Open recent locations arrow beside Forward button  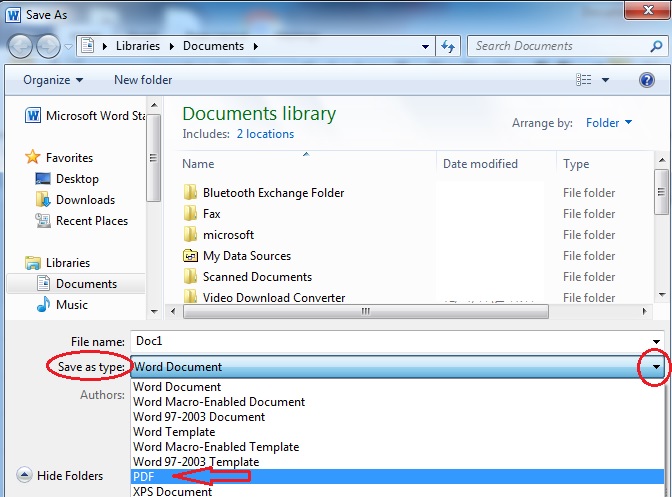tap(69, 46)
